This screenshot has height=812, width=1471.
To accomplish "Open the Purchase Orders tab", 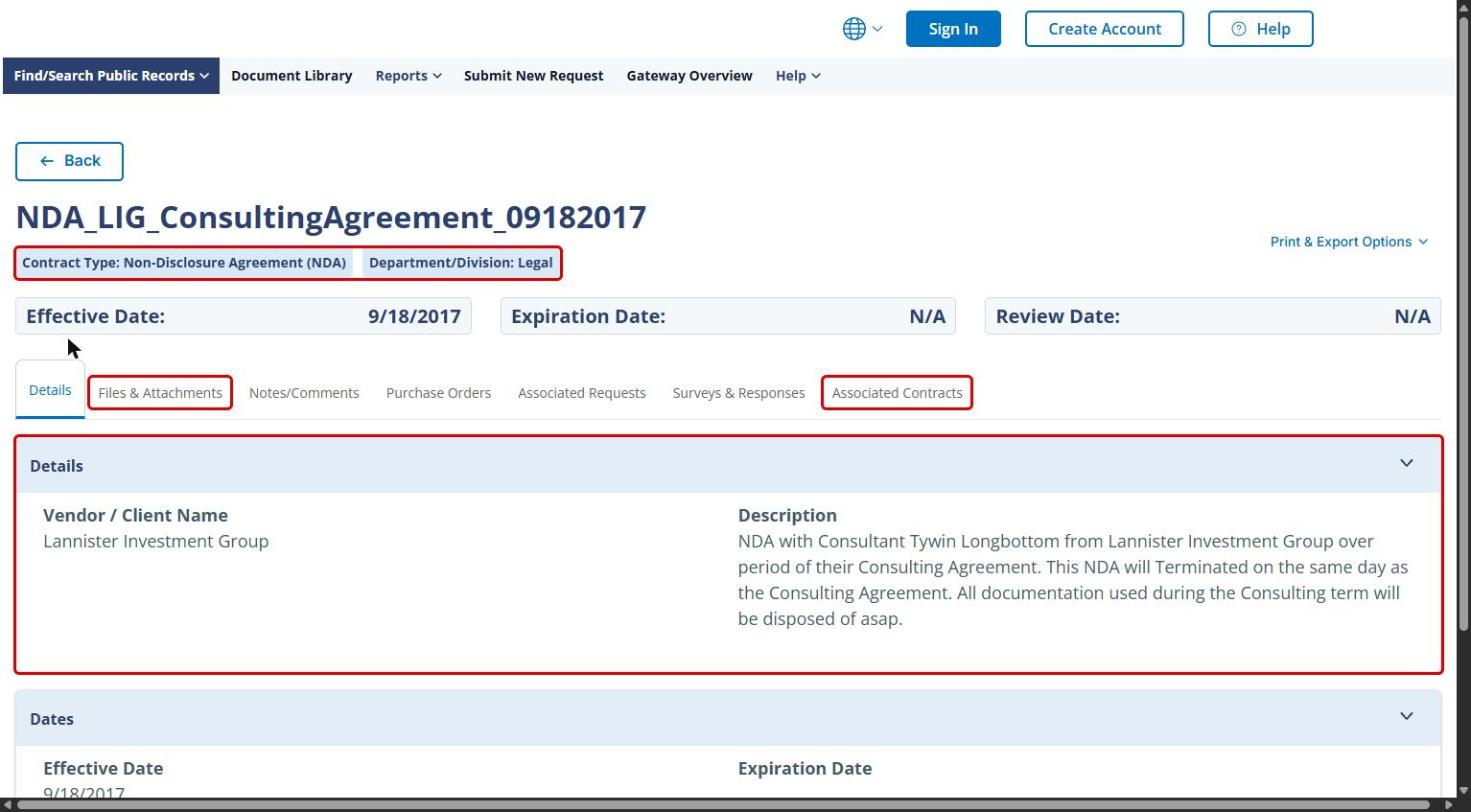I will click(x=438, y=393).
